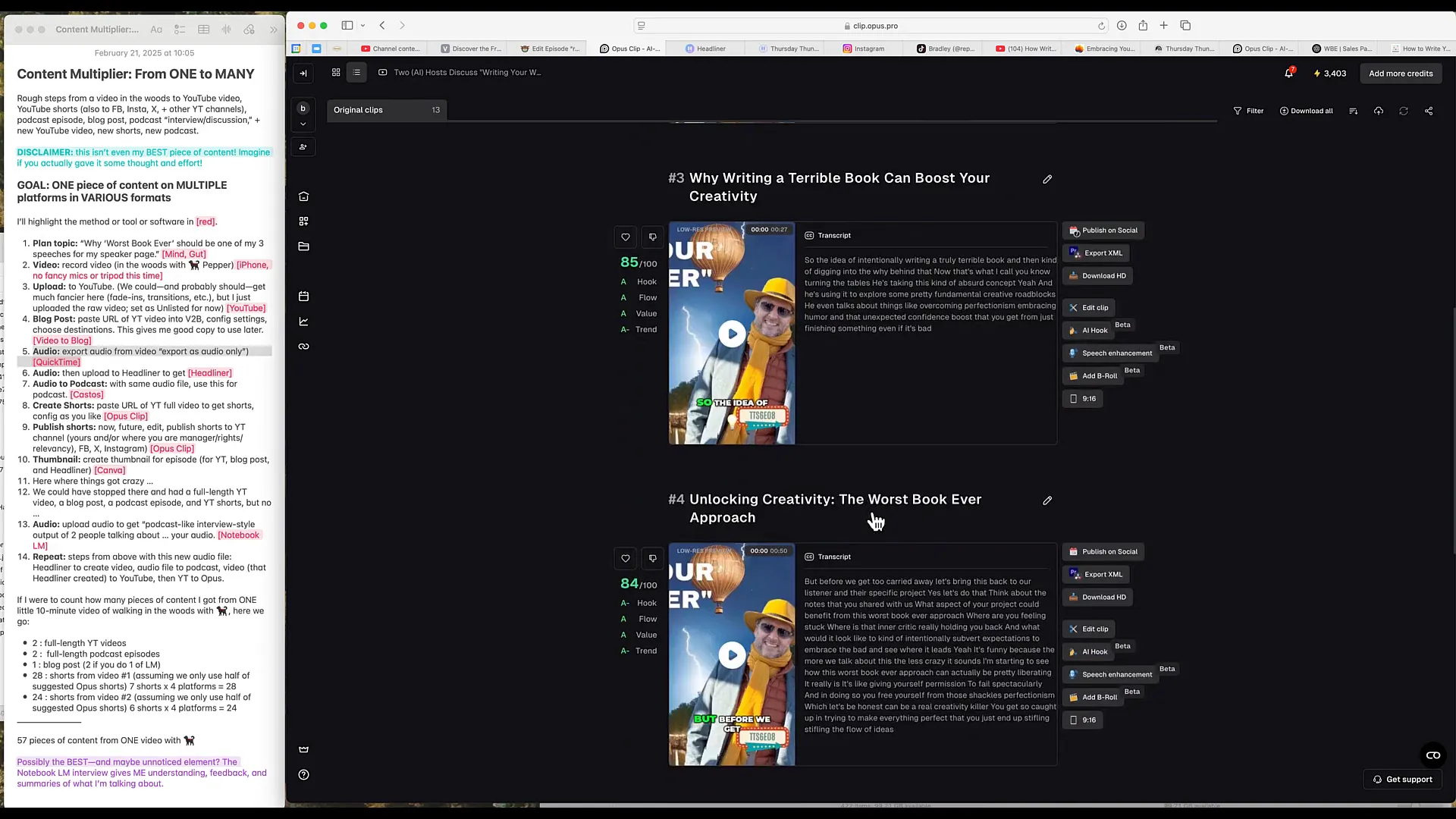Open the 9:16 aspect ratio selector for clip #3
Viewport: 1456px width, 819px height.
click(1083, 399)
